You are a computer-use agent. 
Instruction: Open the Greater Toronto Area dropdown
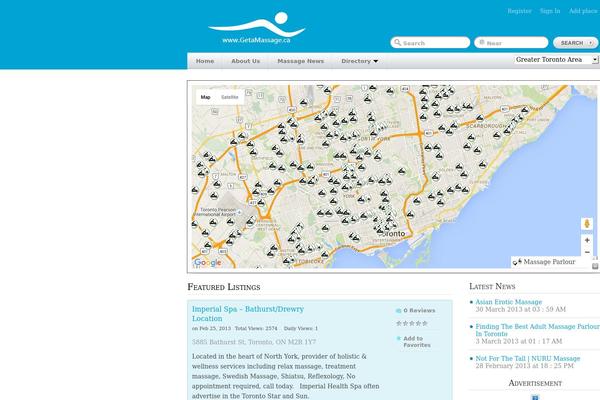click(x=556, y=59)
